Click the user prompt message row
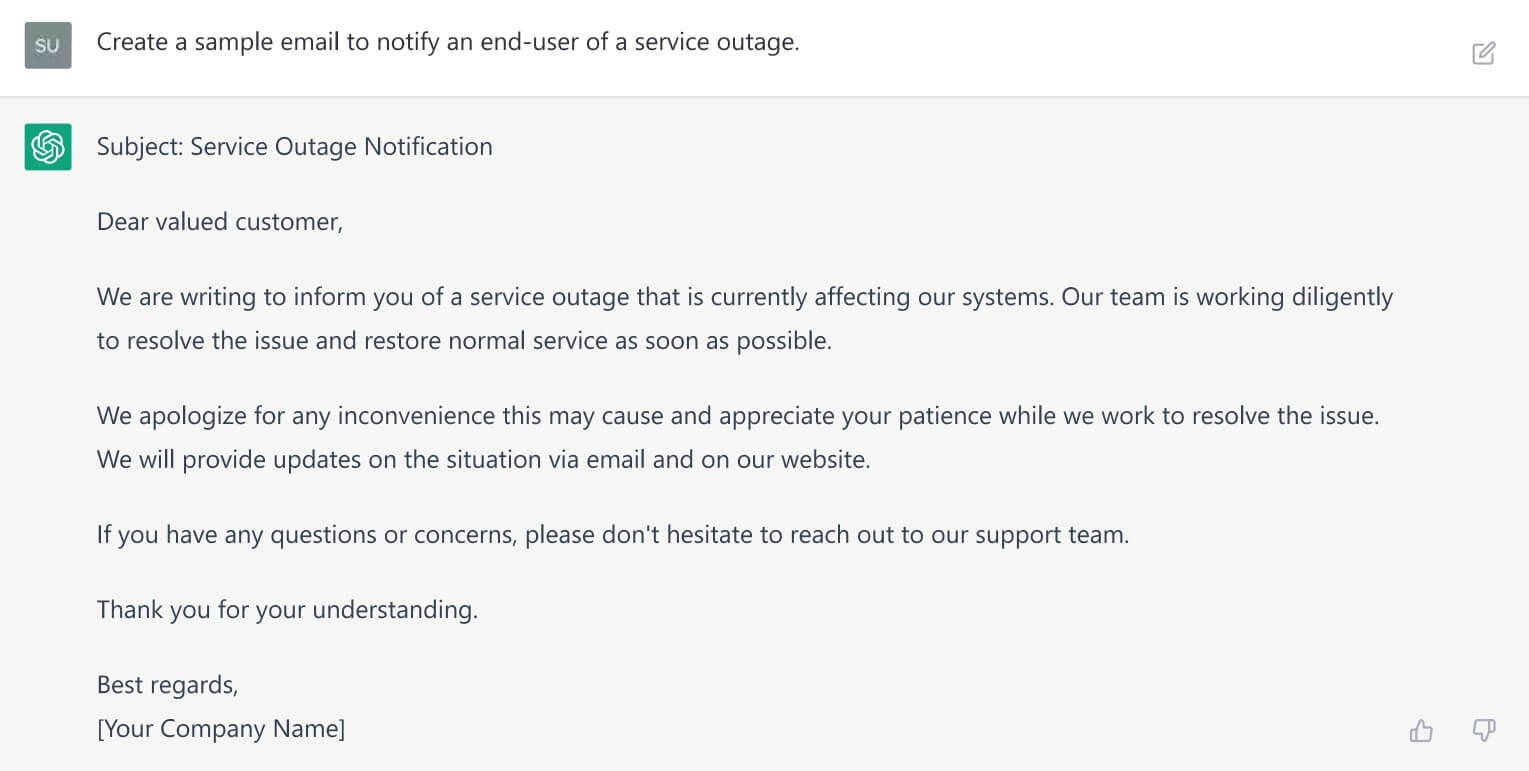Image resolution: width=1529 pixels, height=771 pixels. (448, 42)
